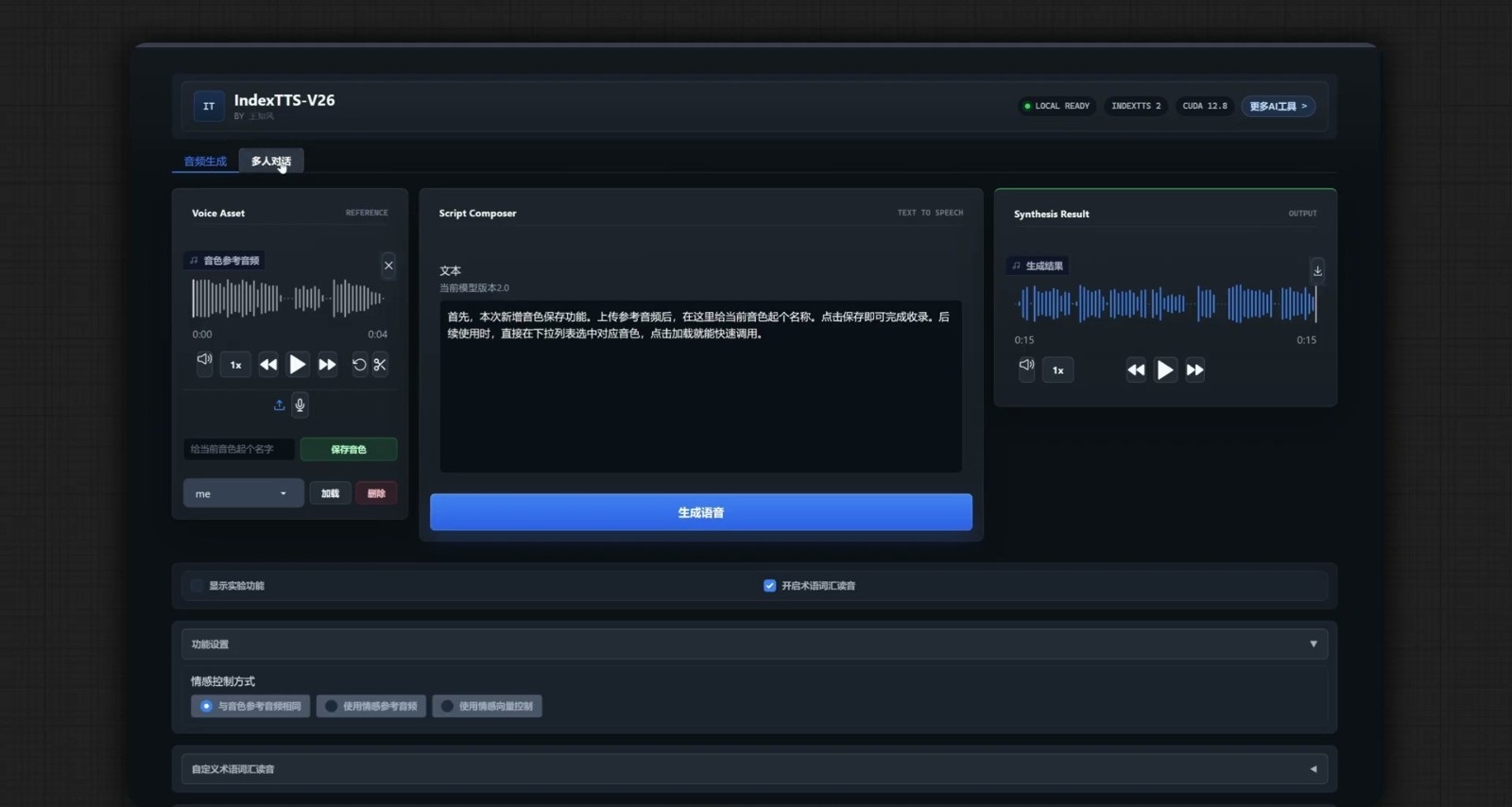Expand the 自定义术语词汇读音 section arrow
Screen dimensions: 1512x807
tap(1314, 769)
